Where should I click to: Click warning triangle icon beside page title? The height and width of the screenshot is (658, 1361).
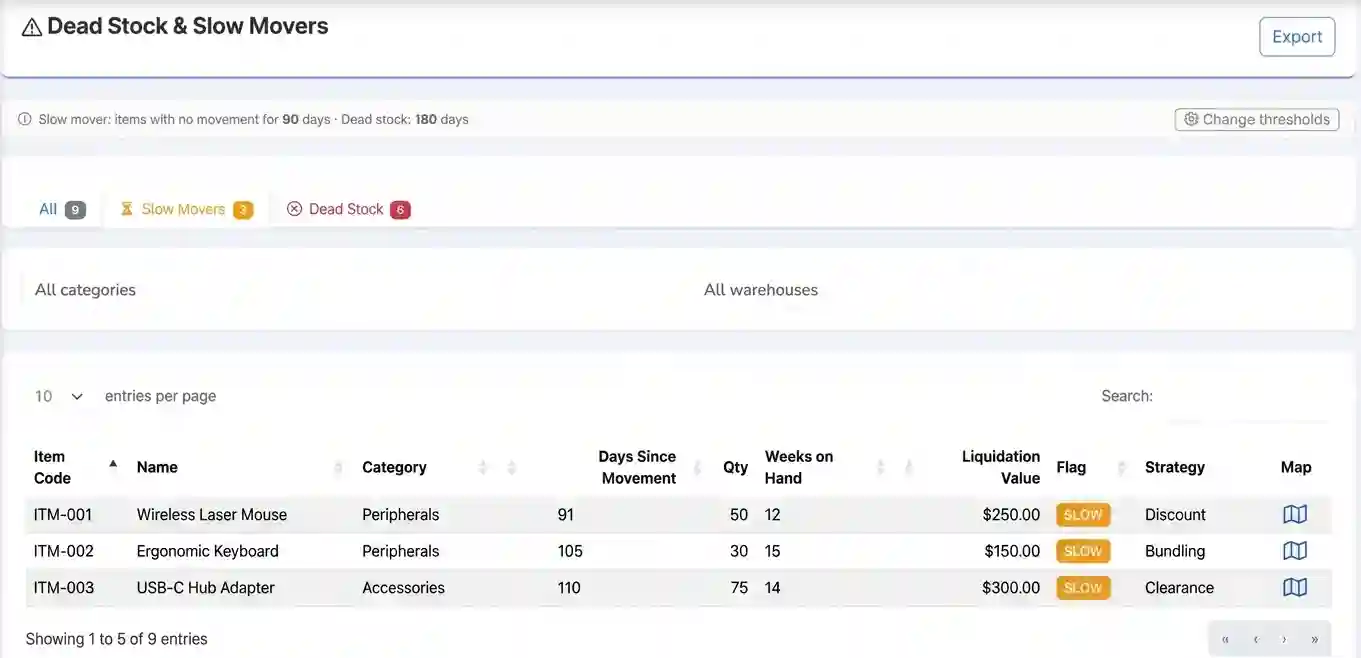[x=32, y=28]
